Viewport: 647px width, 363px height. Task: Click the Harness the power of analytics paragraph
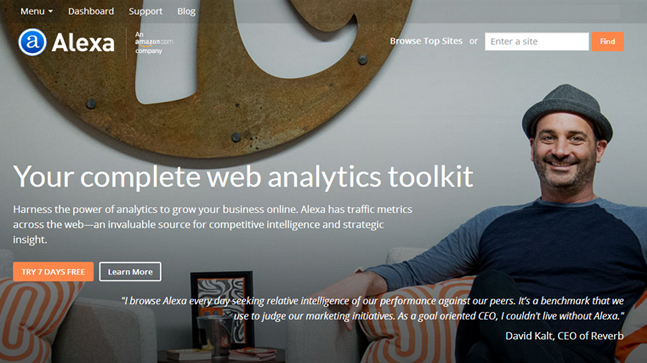click(x=213, y=224)
